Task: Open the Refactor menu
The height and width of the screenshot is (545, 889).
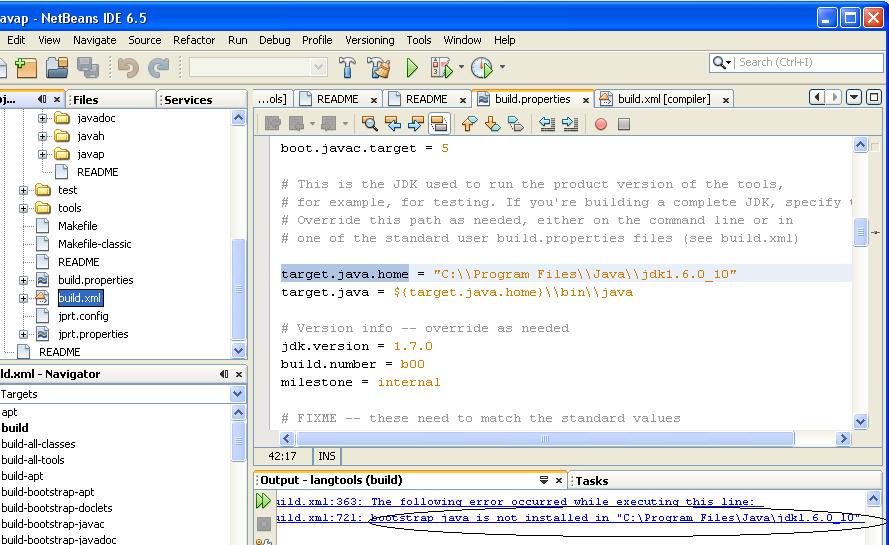Action: [x=194, y=40]
